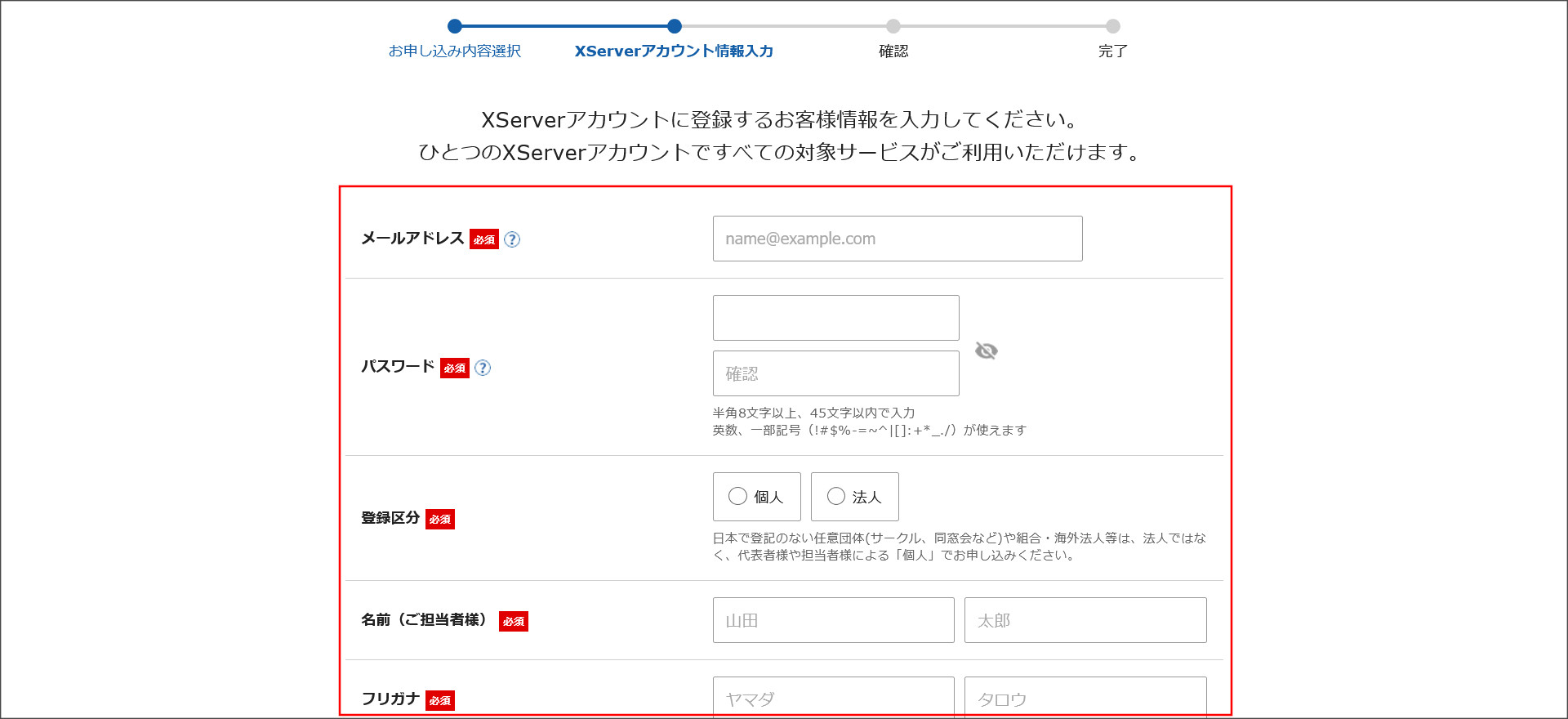Click the final progress step dot
The width and height of the screenshot is (1568, 719).
tap(1113, 26)
